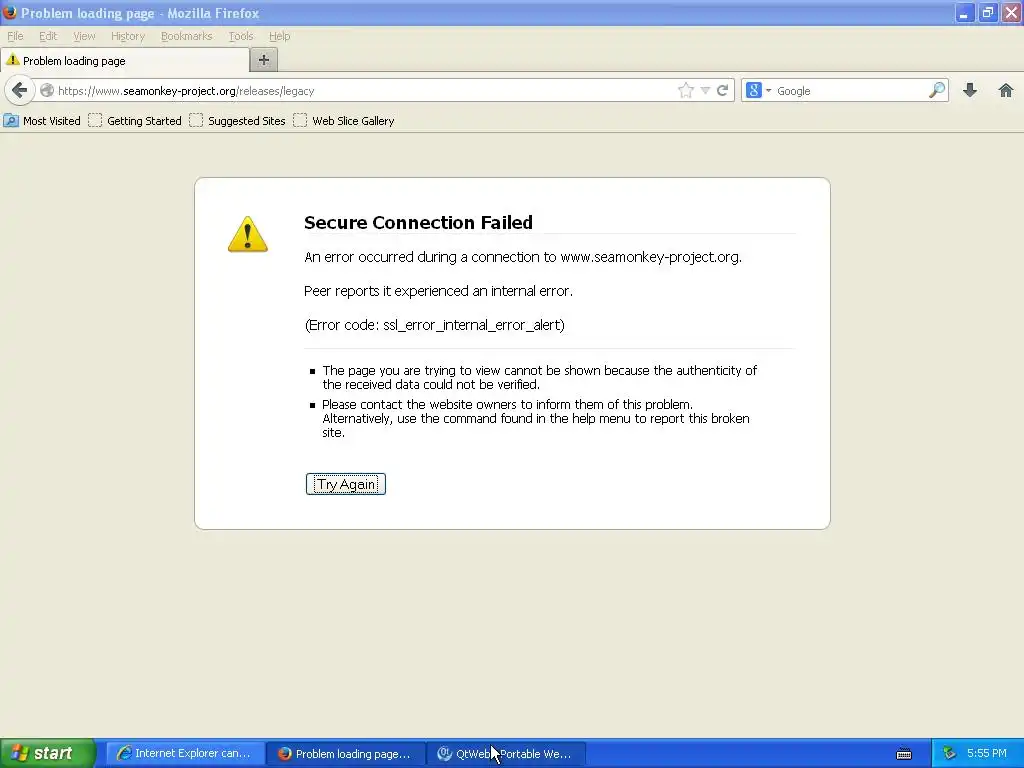Click the system tray network icon
1024x768 pixels.
950,754
